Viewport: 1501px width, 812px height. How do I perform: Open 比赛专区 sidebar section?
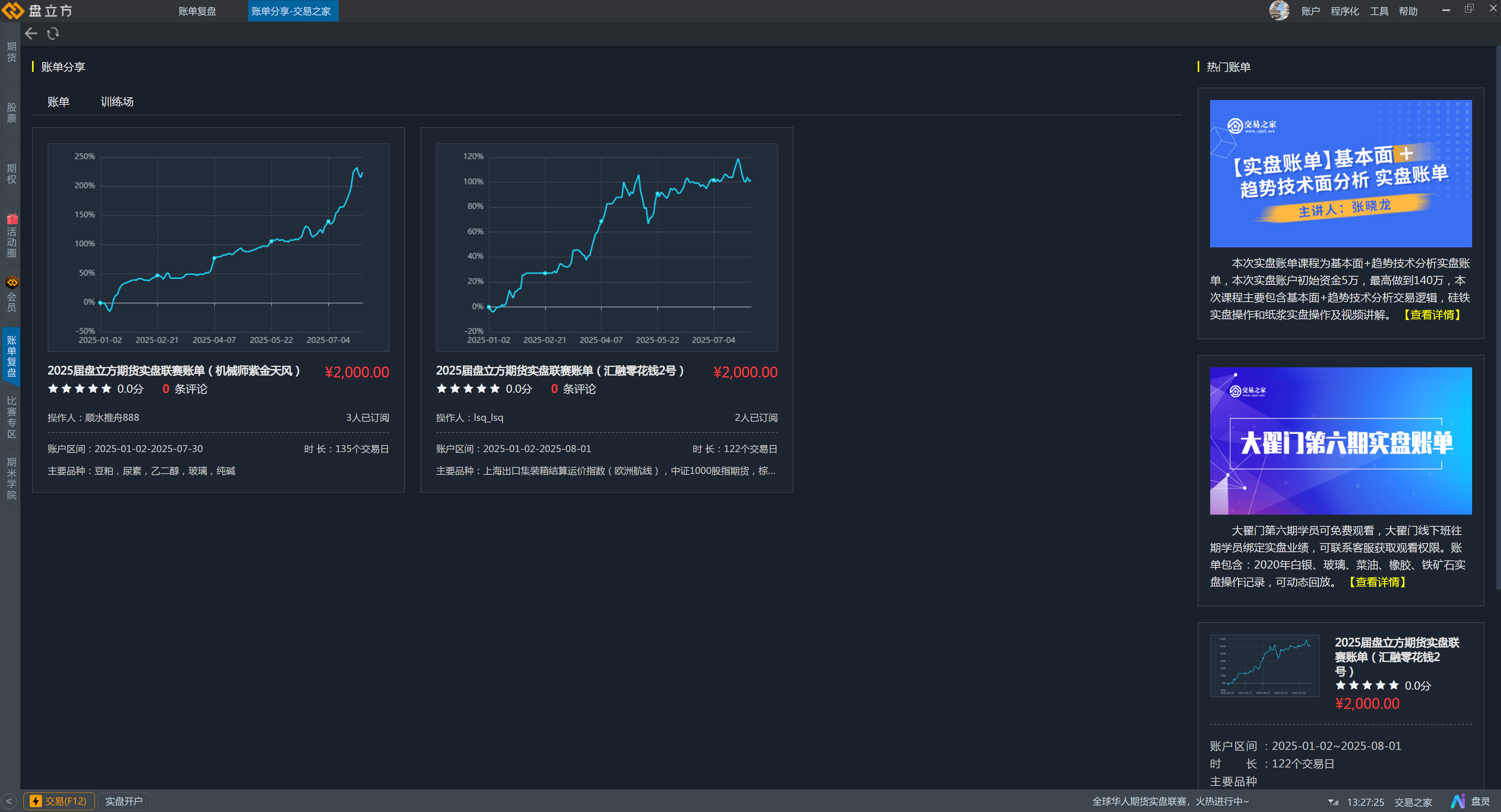point(12,417)
